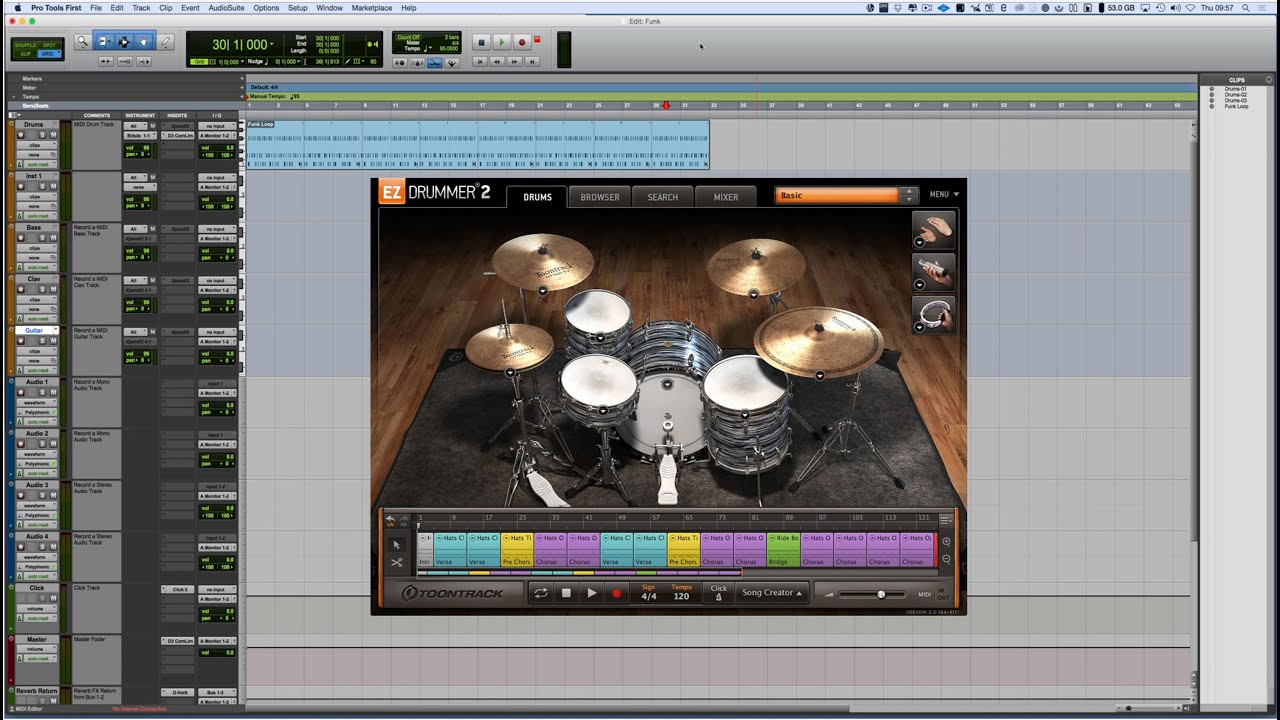Select Funk Loop in Clips list

pos(1237,106)
